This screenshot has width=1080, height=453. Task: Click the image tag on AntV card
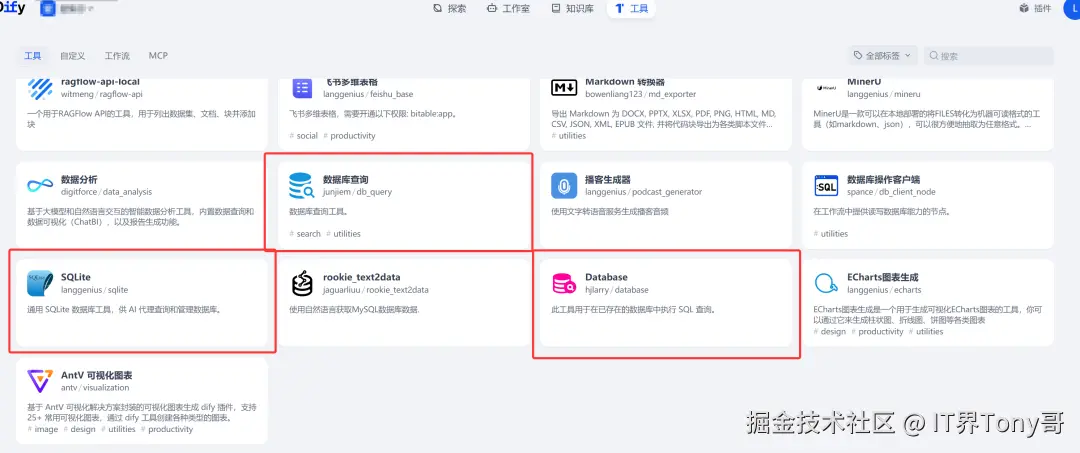click(x=43, y=430)
